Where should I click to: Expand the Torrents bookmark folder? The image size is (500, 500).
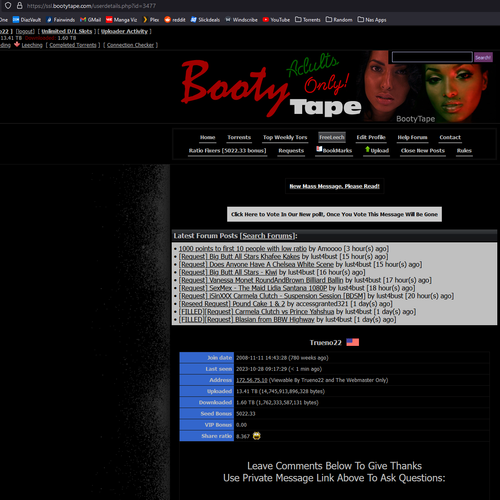[308, 20]
